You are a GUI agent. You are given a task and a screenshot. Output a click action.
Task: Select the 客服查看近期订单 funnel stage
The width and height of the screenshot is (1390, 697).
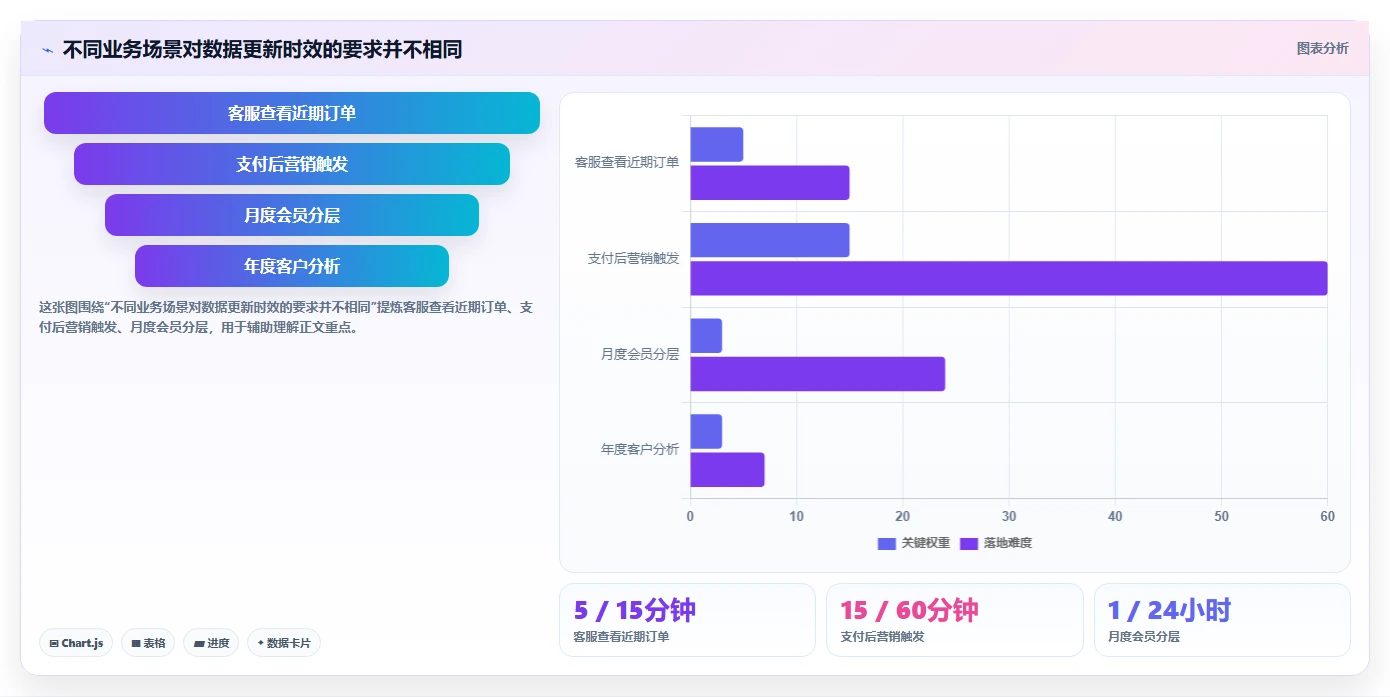tap(292, 113)
